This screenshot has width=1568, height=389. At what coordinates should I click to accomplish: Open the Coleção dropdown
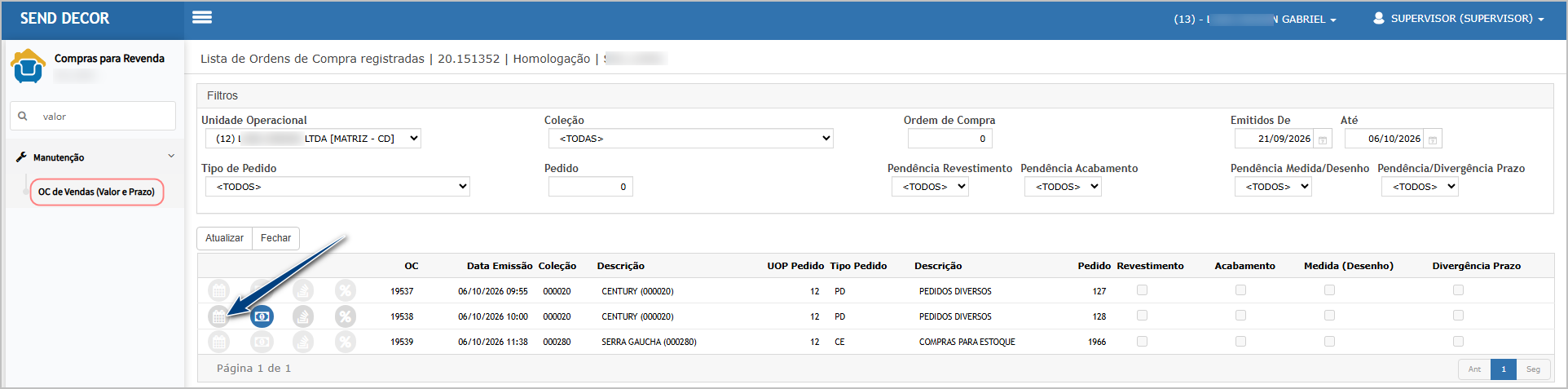pyautogui.click(x=691, y=139)
